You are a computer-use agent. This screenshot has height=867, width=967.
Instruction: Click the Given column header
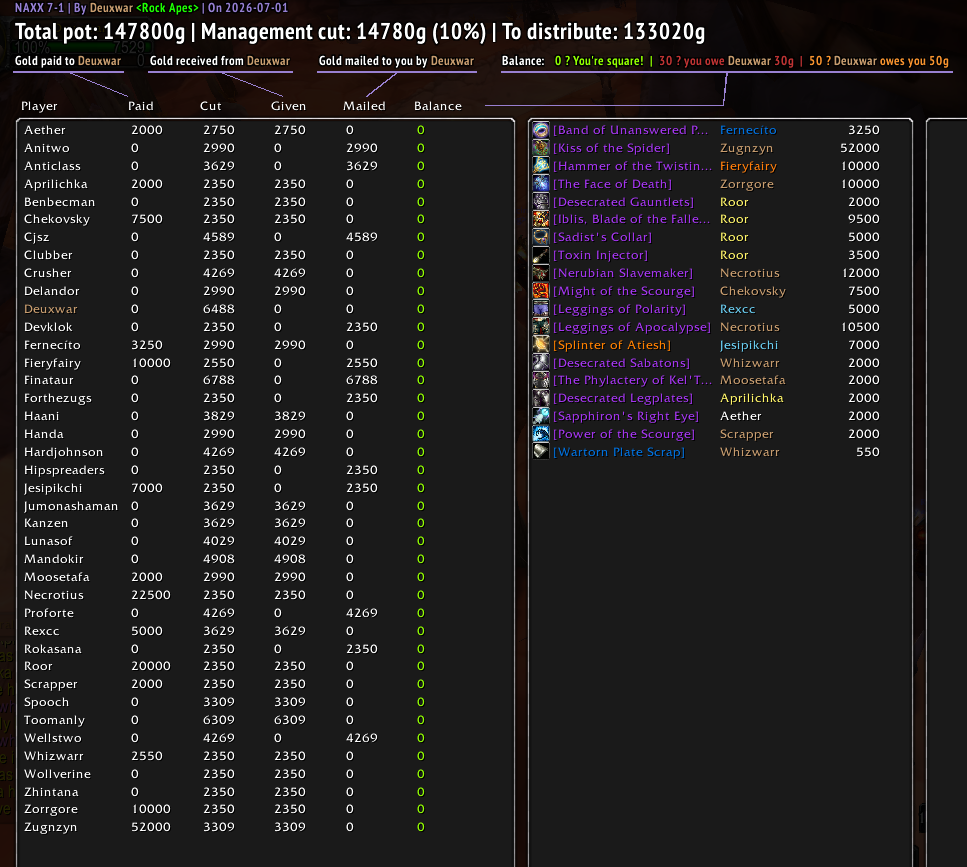pyautogui.click(x=288, y=106)
